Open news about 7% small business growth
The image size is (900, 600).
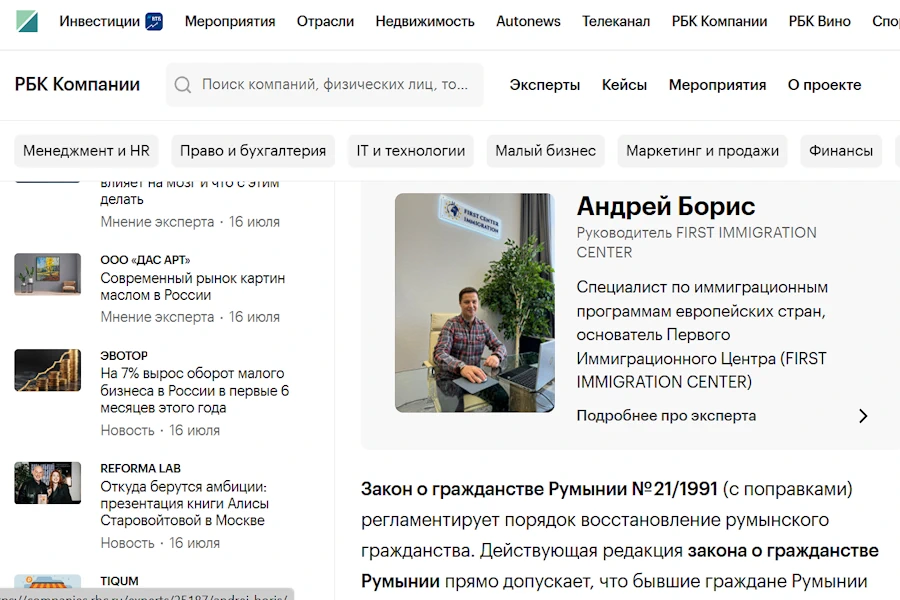pyautogui.click(x=195, y=390)
